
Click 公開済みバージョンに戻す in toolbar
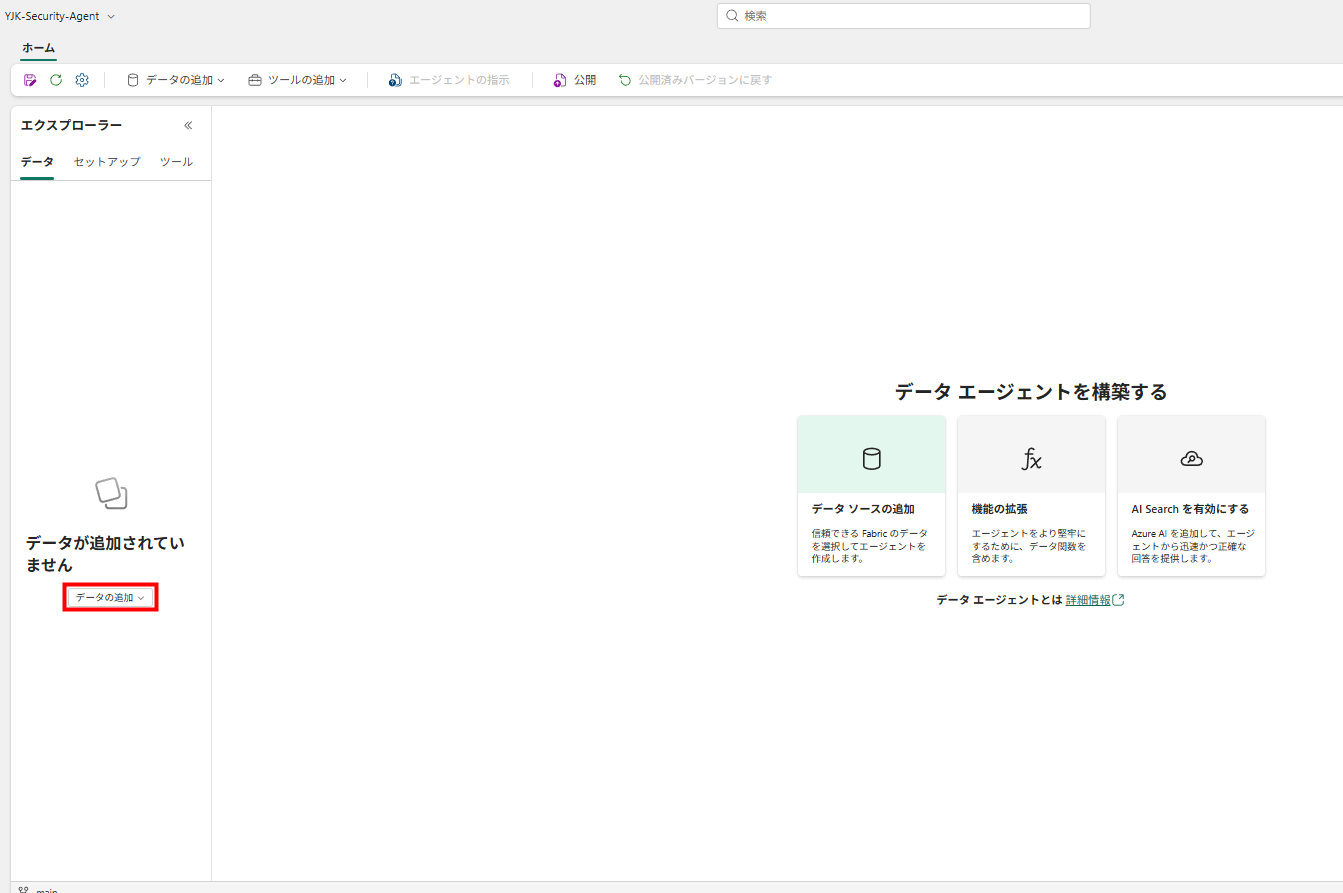(695, 80)
